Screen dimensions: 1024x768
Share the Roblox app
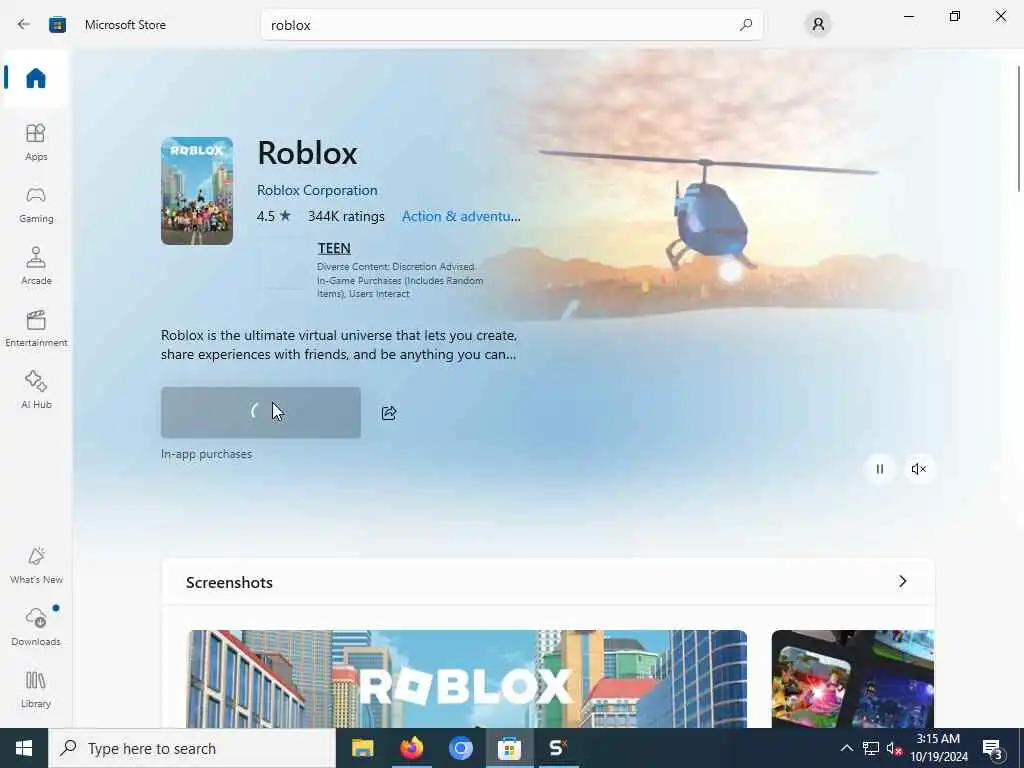[389, 413]
